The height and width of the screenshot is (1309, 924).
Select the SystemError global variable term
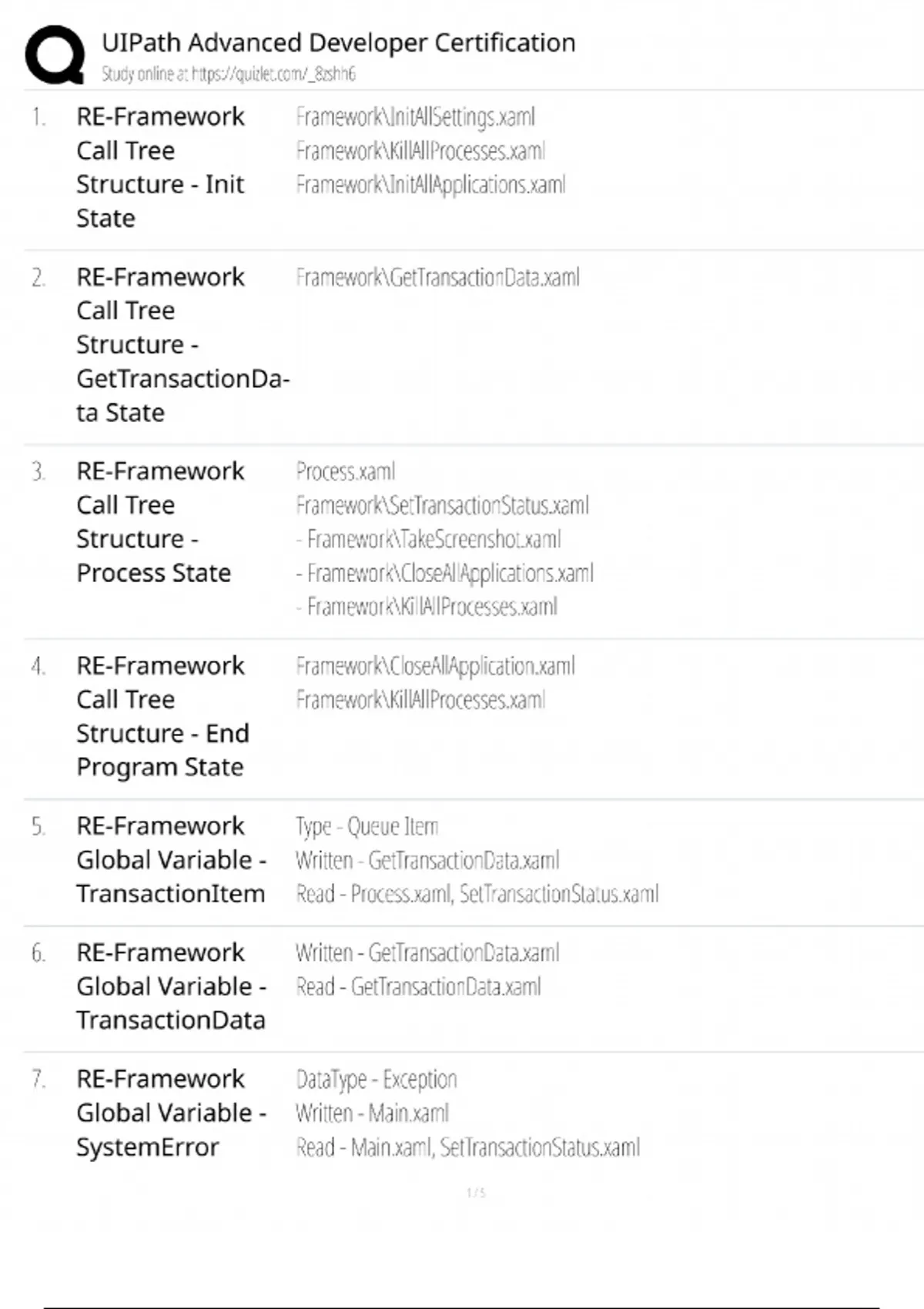point(171,1113)
